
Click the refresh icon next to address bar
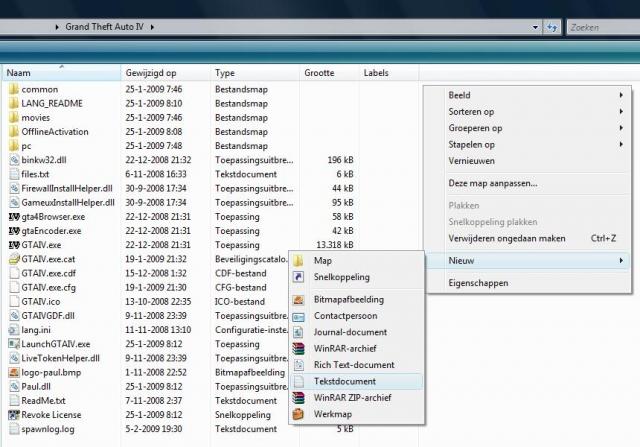pos(552,27)
